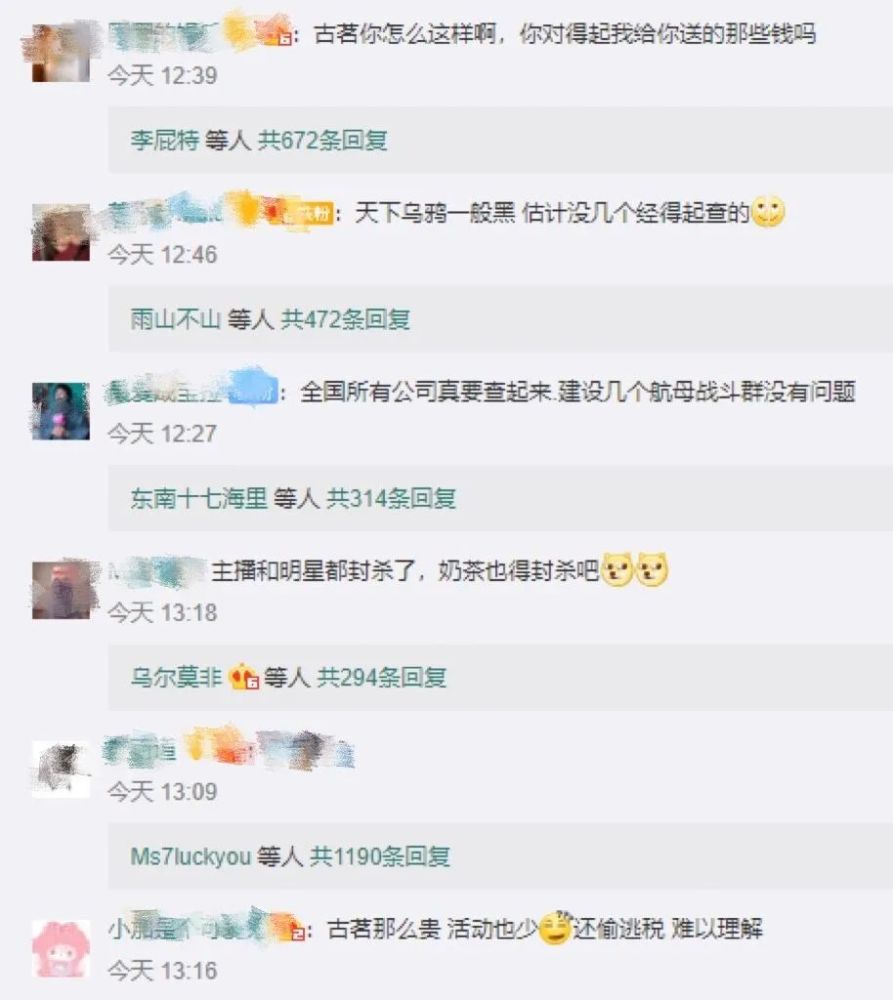Expand the 共294条回复 replies
The height and width of the screenshot is (1000, 893).
point(381,677)
